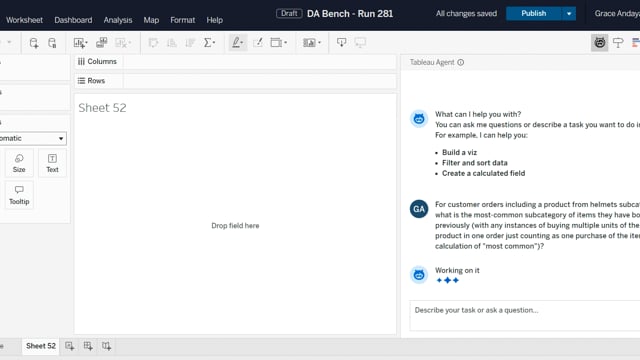The image size is (640, 360).
Task: Click the Show/Hide Cards icon
Action: pos(309,42)
